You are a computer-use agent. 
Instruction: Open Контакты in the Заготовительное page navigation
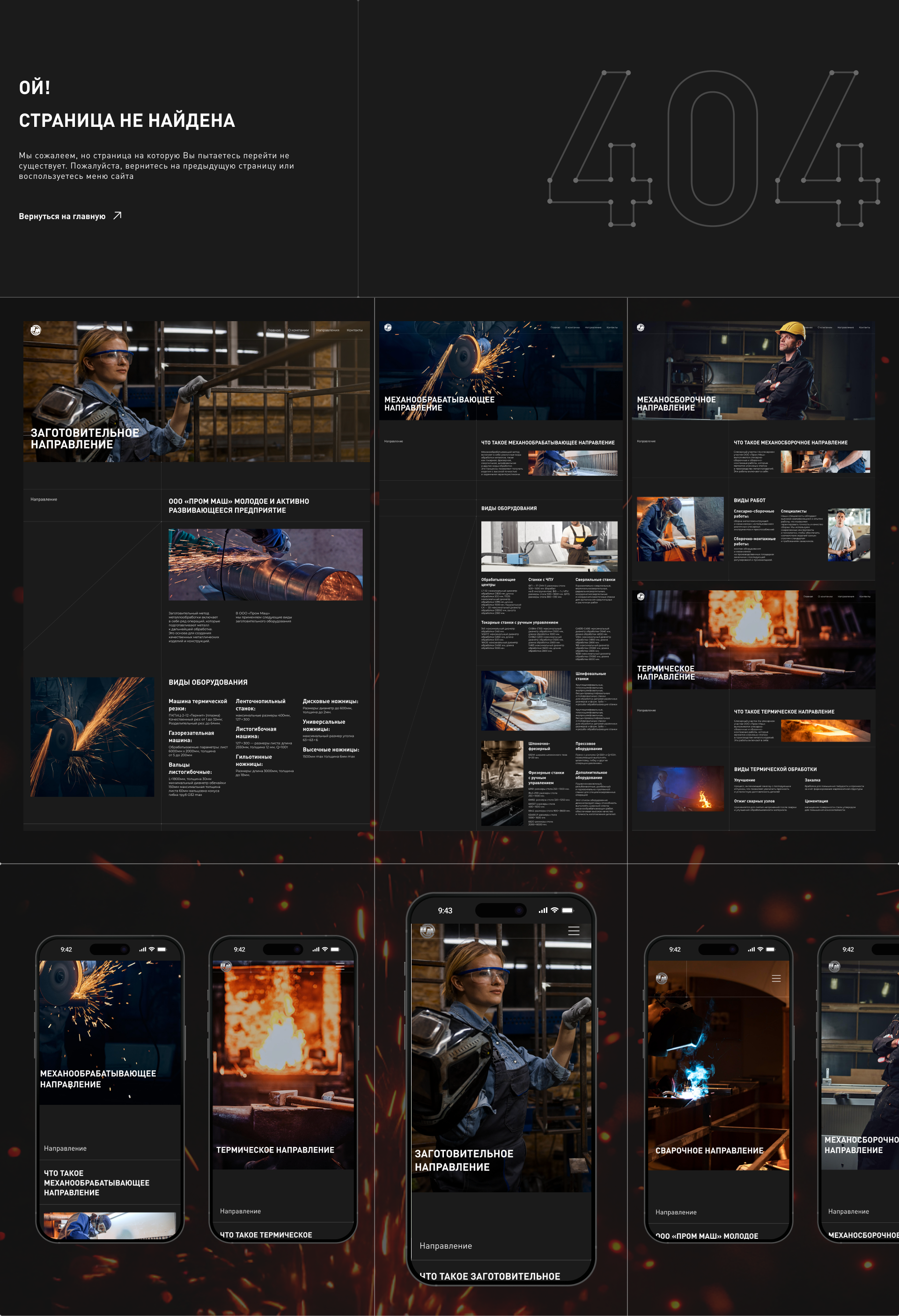click(354, 330)
